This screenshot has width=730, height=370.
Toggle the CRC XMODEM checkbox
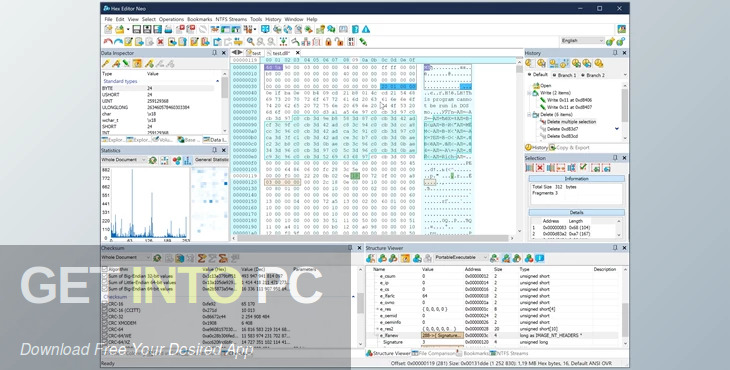tap(105, 323)
